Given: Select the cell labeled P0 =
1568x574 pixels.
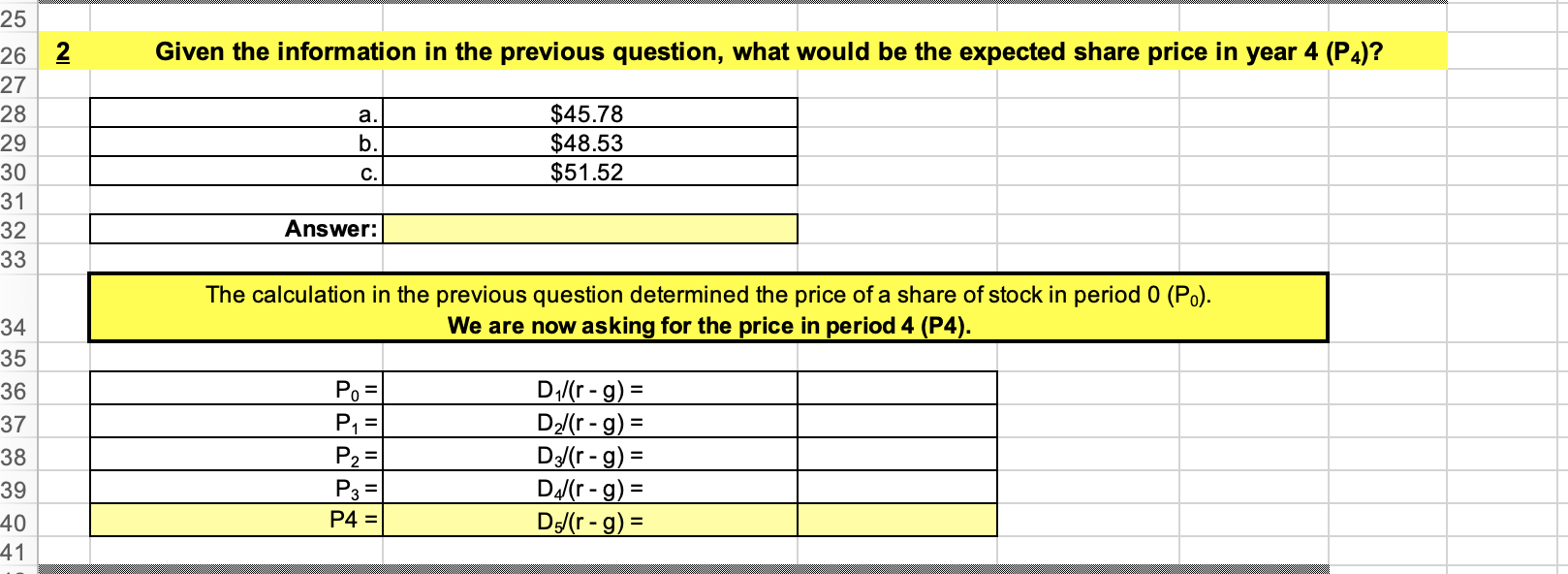Looking at the screenshot, I should (x=237, y=390).
